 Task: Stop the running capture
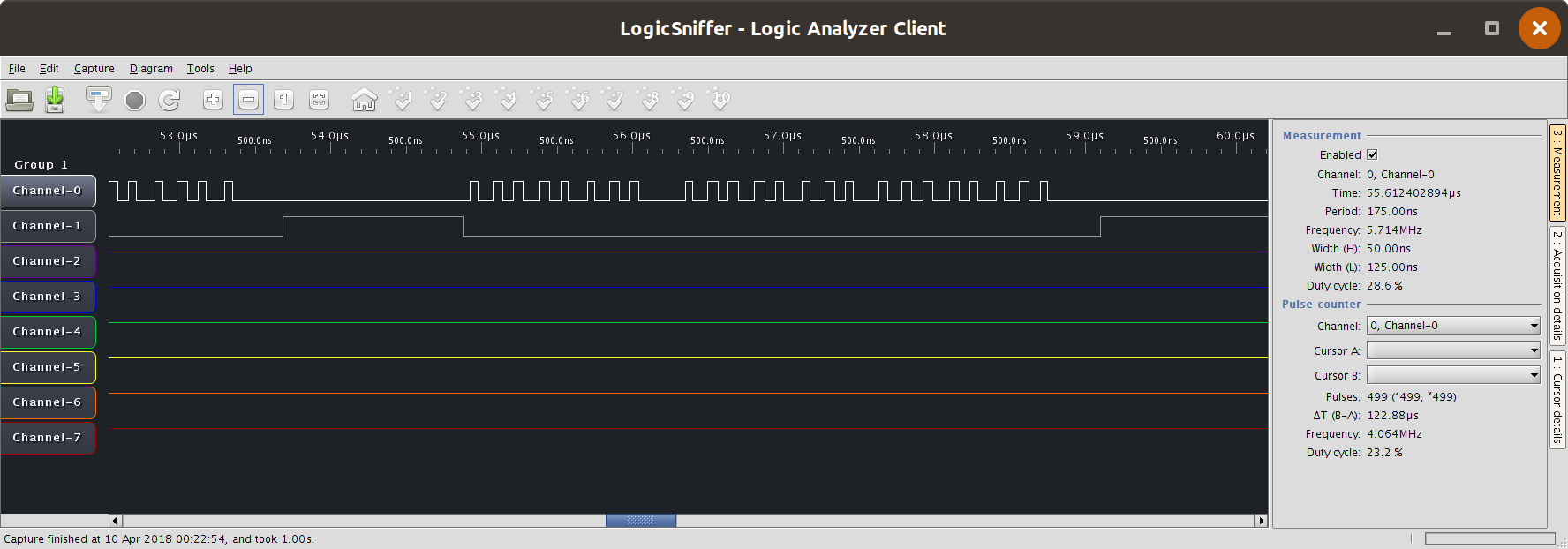pyautogui.click(x=134, y=100)
